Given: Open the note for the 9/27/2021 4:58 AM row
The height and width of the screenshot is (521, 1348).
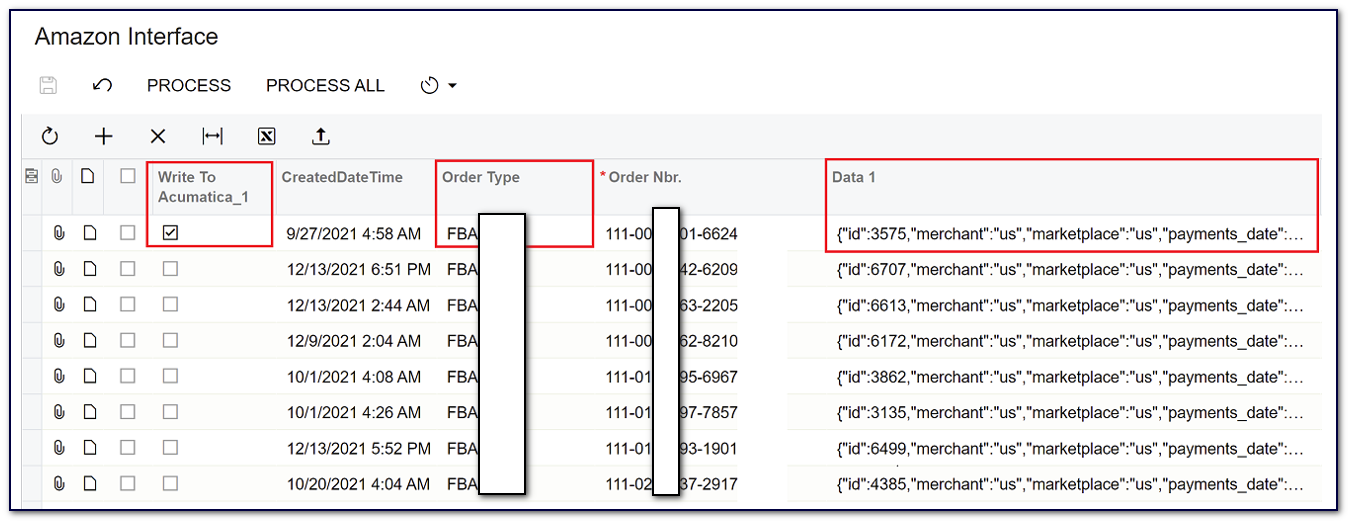Looking at the screenshot, I should click(89, 233).
